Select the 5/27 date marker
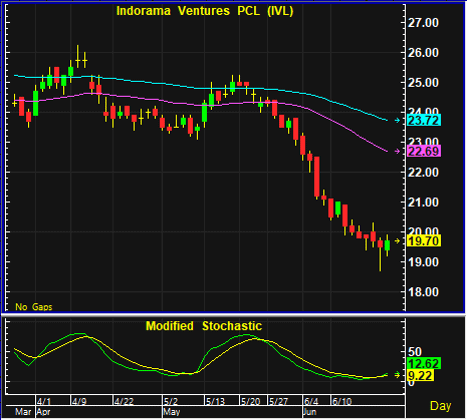 278,401
